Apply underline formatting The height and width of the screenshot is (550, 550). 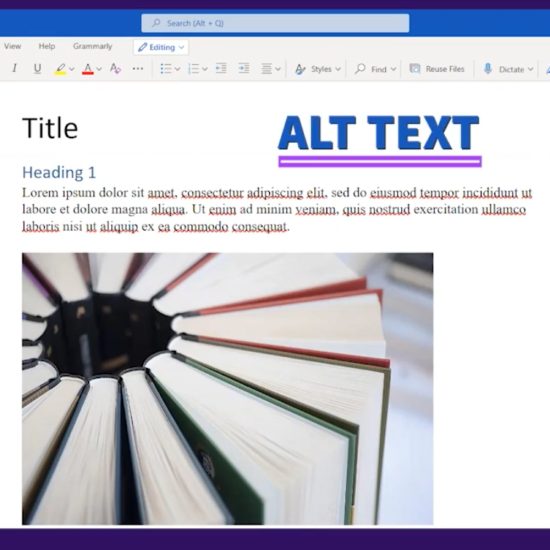[x=38, y=68]
